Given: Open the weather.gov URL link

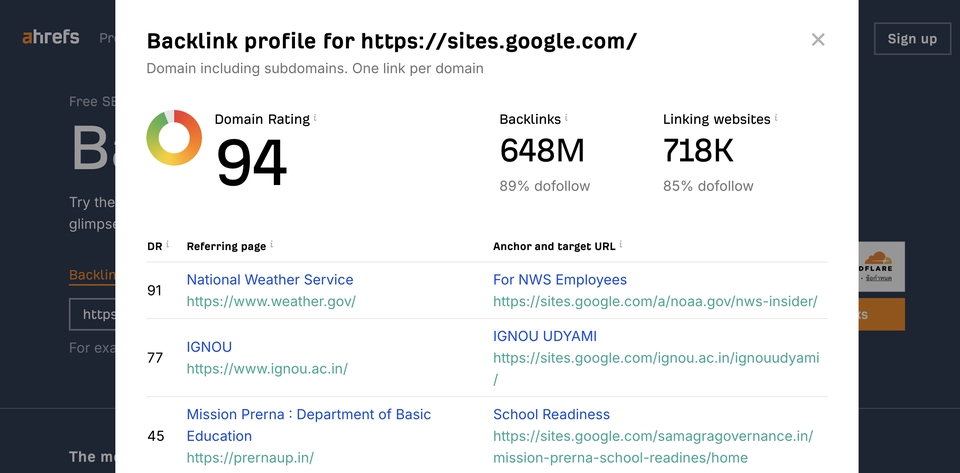Looking at the screenshot, I should tap(271, 301).
